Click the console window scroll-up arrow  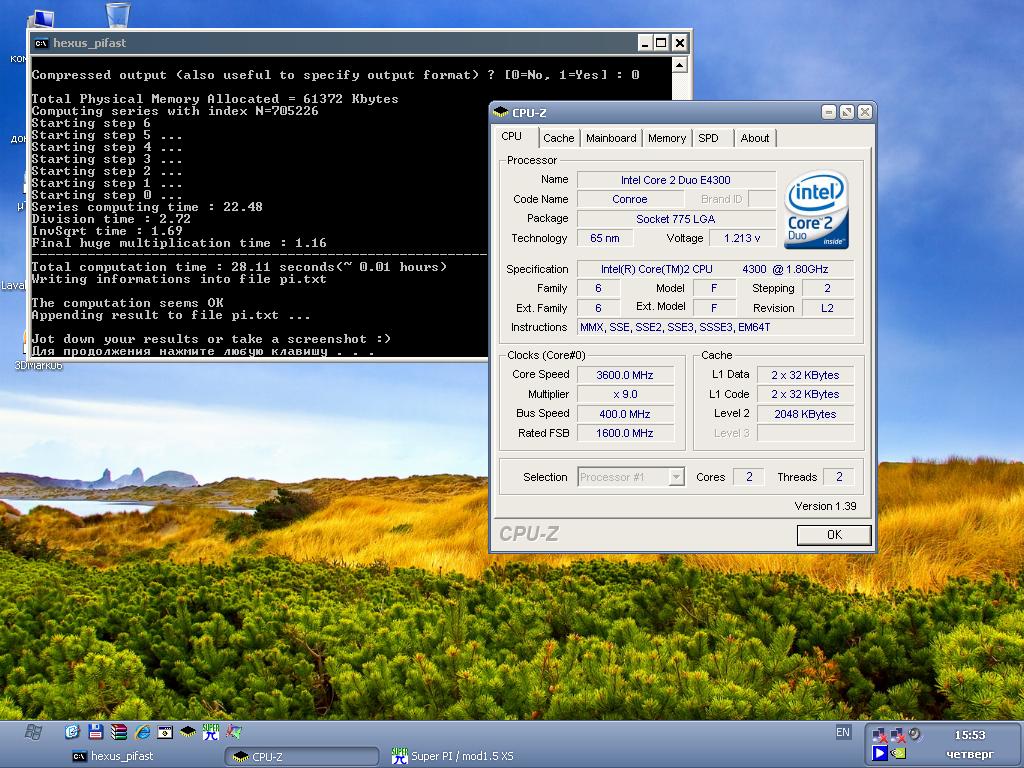click(679, 65)
